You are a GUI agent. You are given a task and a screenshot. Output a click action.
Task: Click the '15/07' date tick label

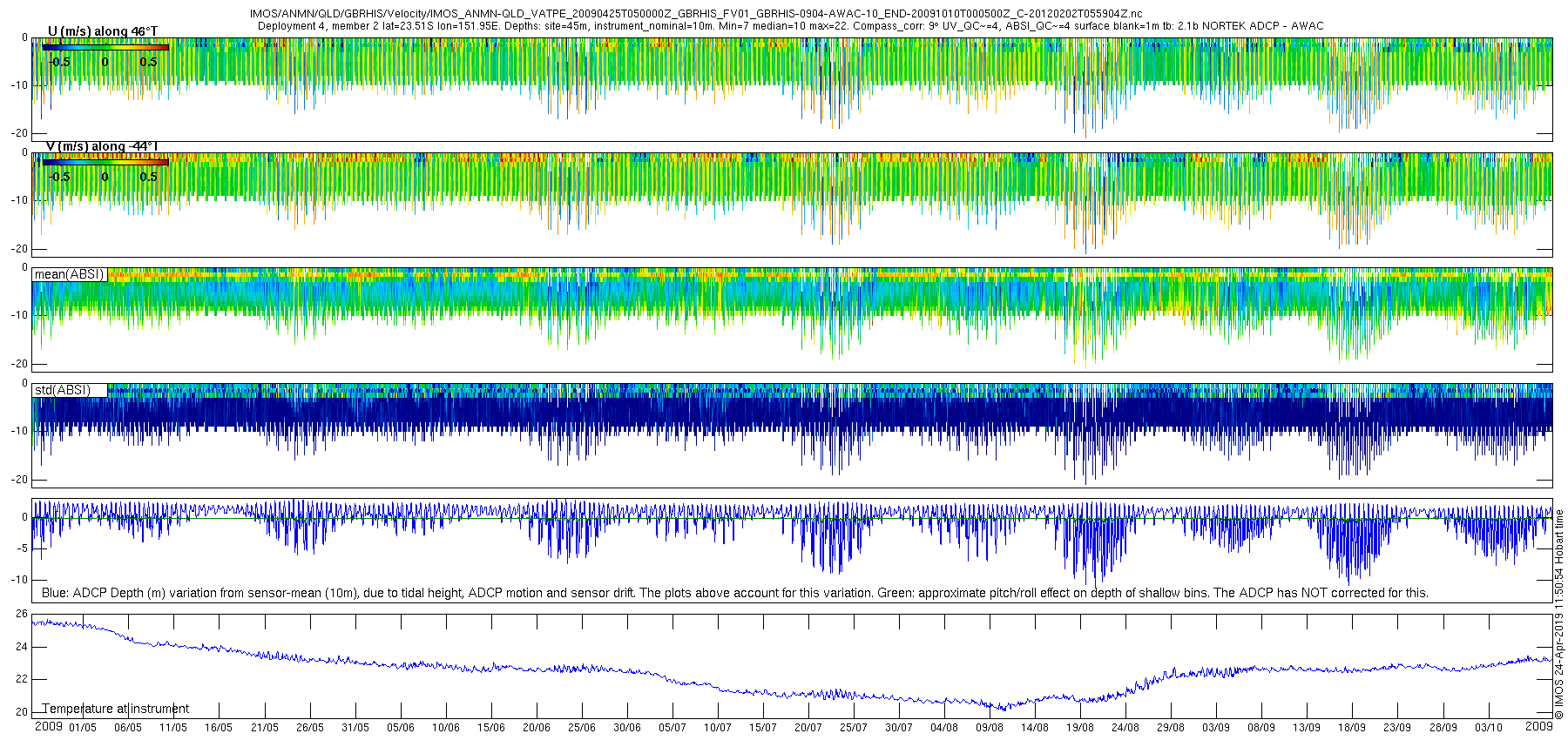(763, 728)
